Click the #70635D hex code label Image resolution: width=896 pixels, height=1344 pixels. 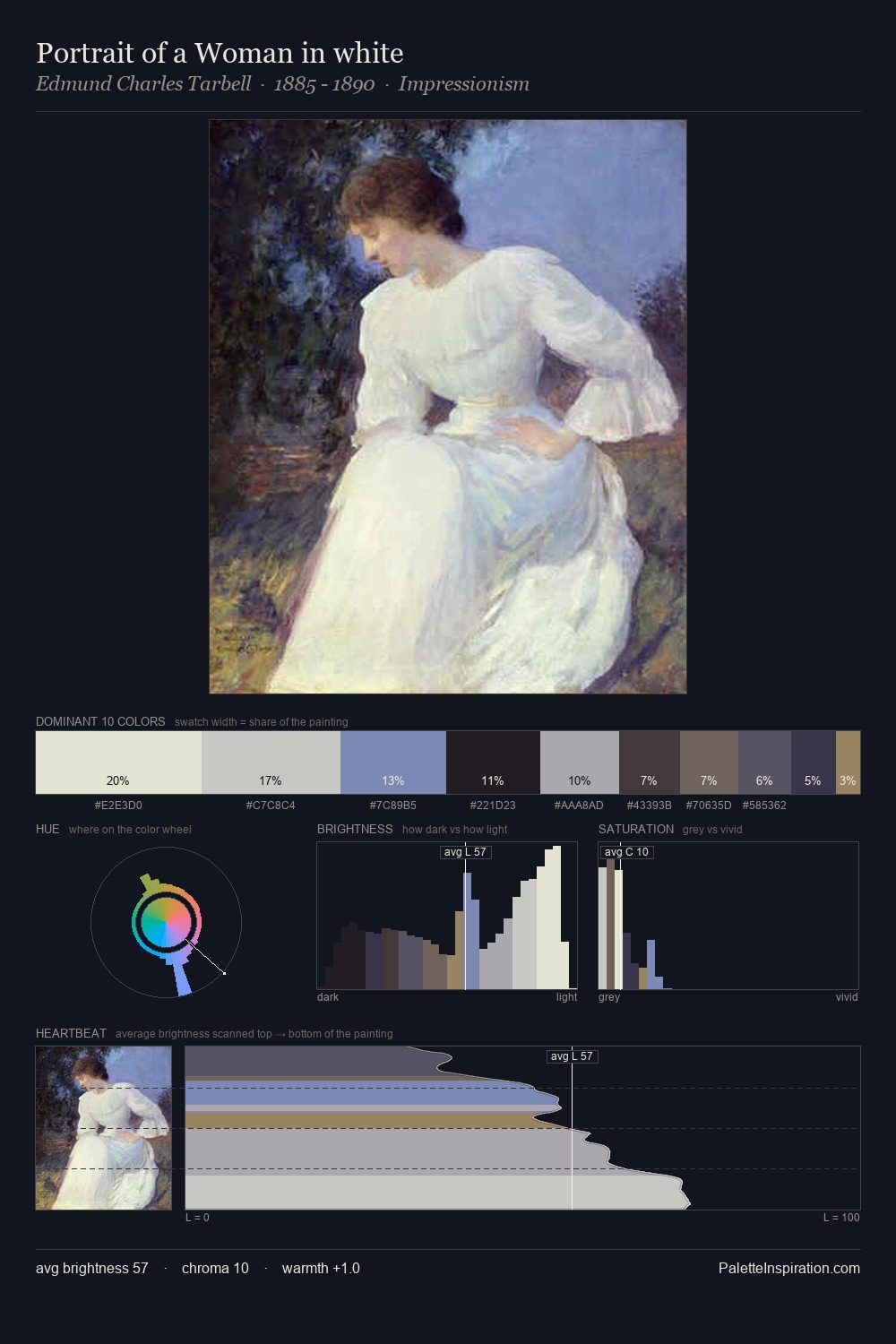[709, 806]
